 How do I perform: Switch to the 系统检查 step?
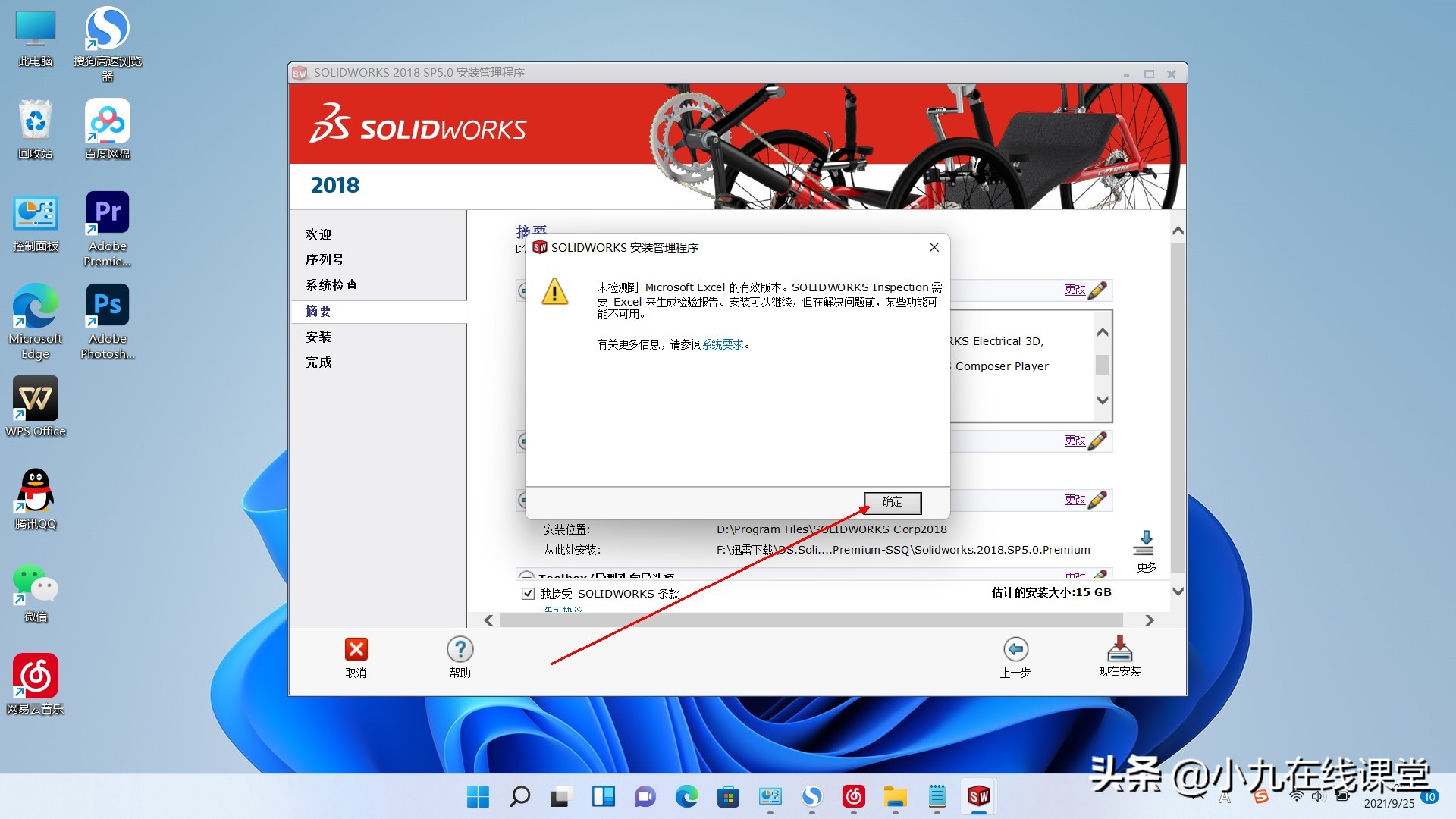click(333, 284)
